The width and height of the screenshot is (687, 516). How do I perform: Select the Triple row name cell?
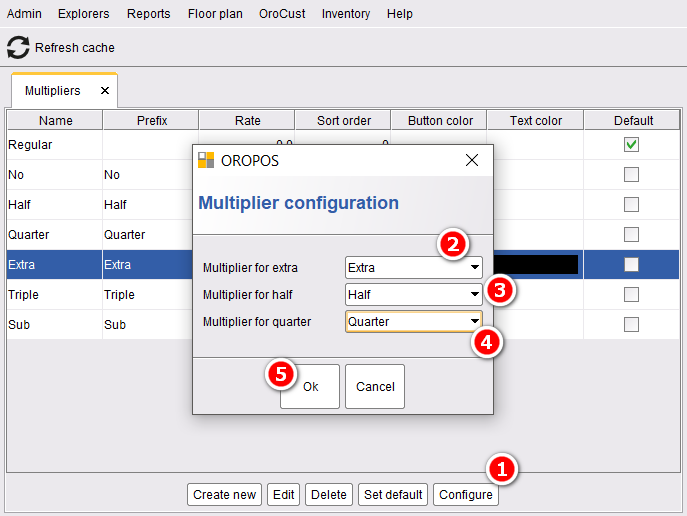click(55, 294)
